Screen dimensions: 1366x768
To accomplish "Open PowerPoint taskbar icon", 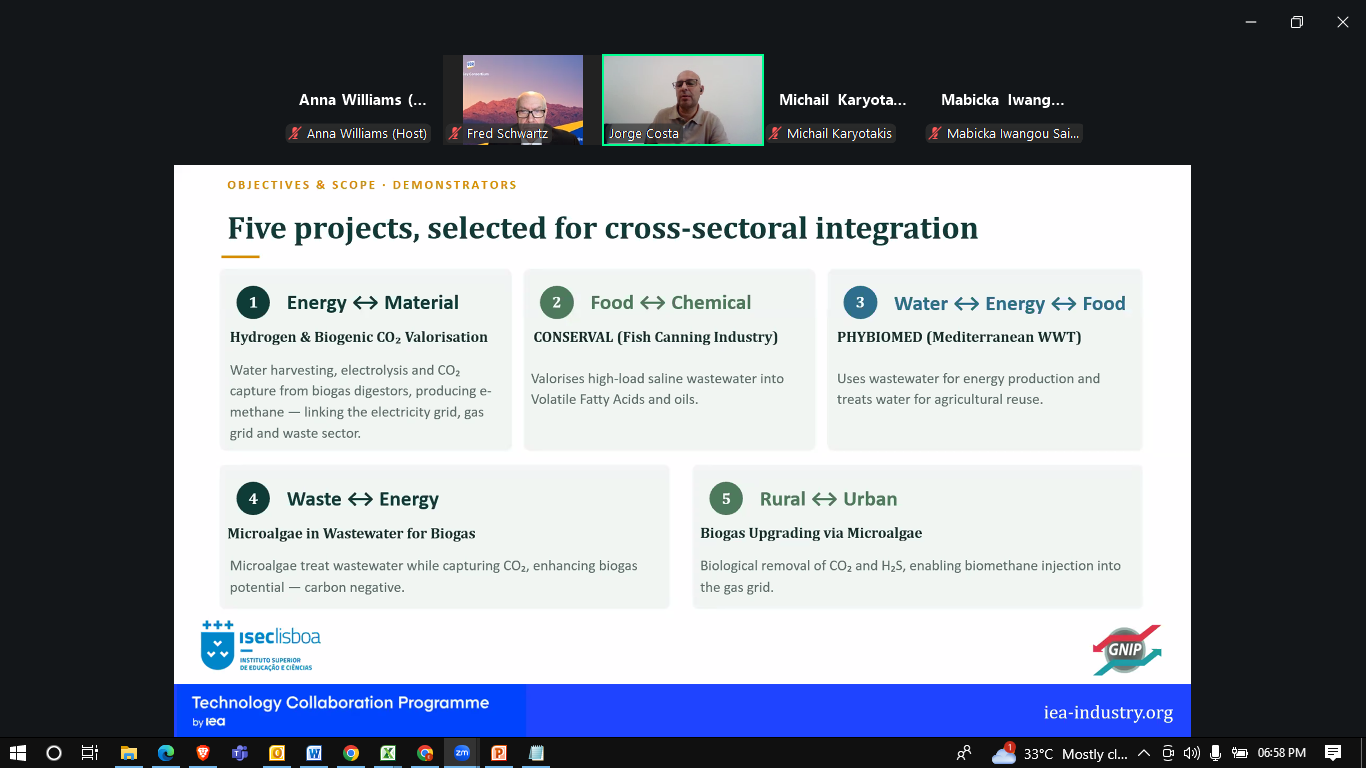I will pyautogui.click(x=499, y=753).
